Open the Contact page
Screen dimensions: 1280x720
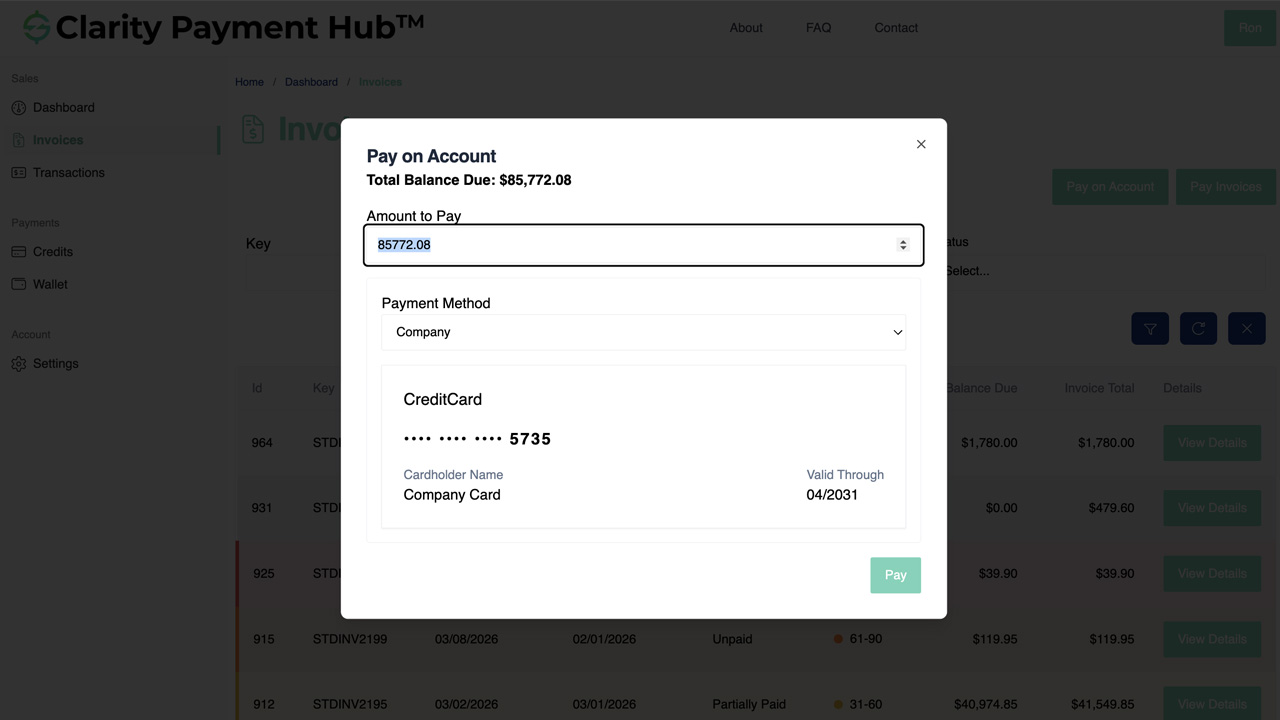click(895, 27)
